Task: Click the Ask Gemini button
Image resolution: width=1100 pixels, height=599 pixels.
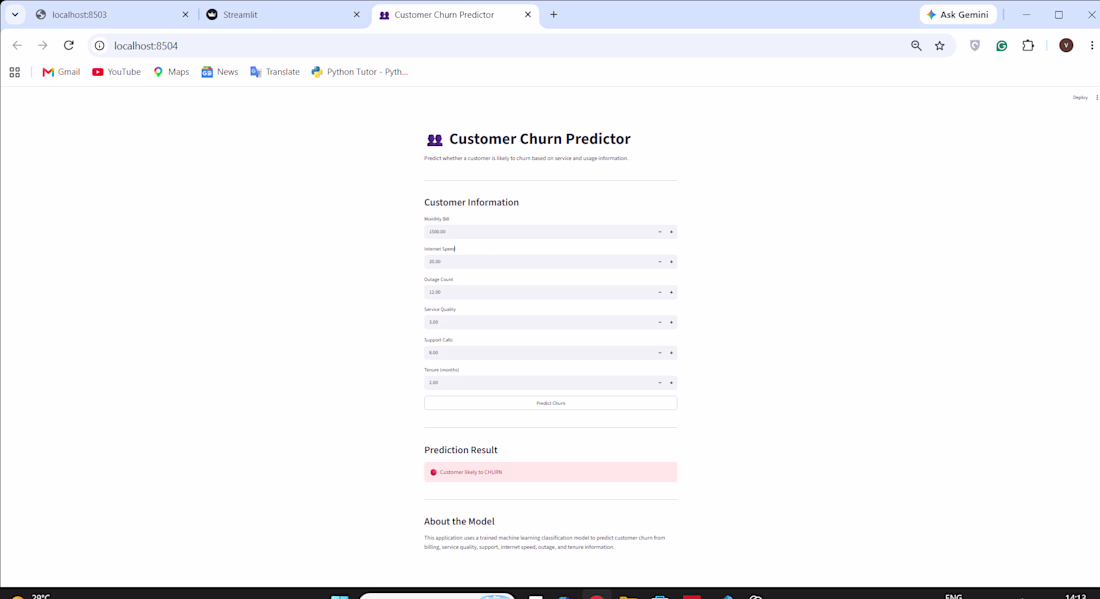Action: (x=958, y=15)
